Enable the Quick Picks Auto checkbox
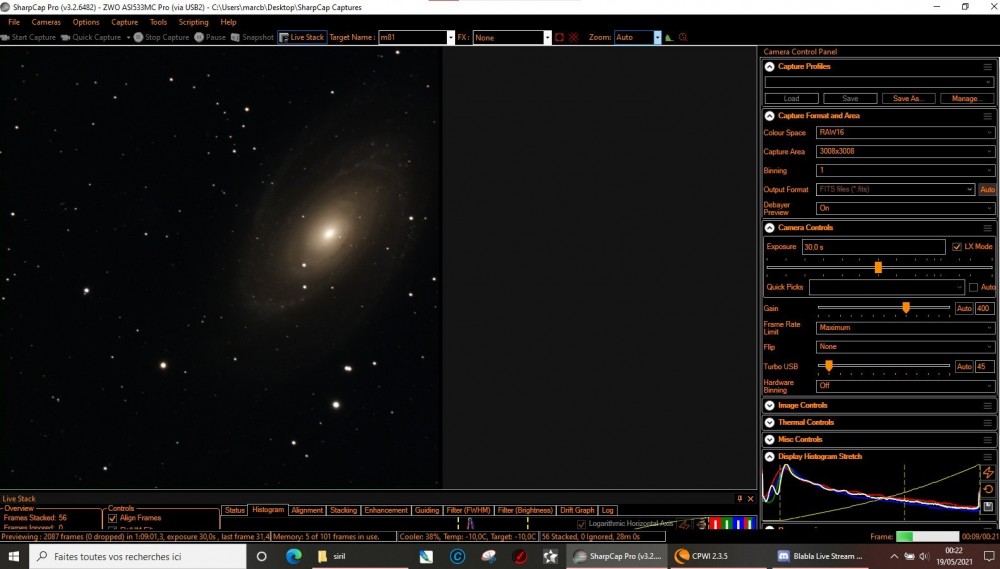 point(973,287)
